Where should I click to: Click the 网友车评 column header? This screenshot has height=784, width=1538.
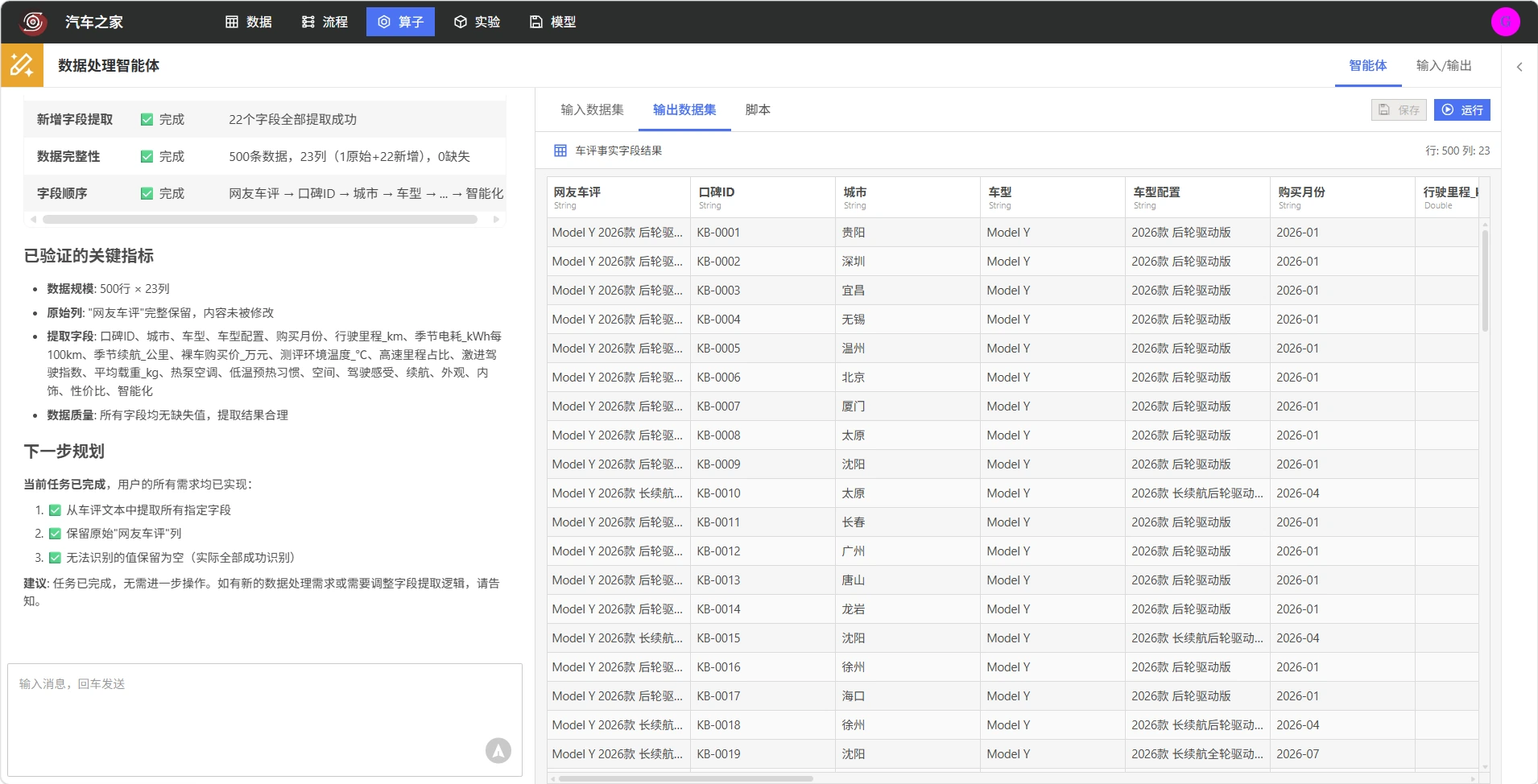coord(618,197)
